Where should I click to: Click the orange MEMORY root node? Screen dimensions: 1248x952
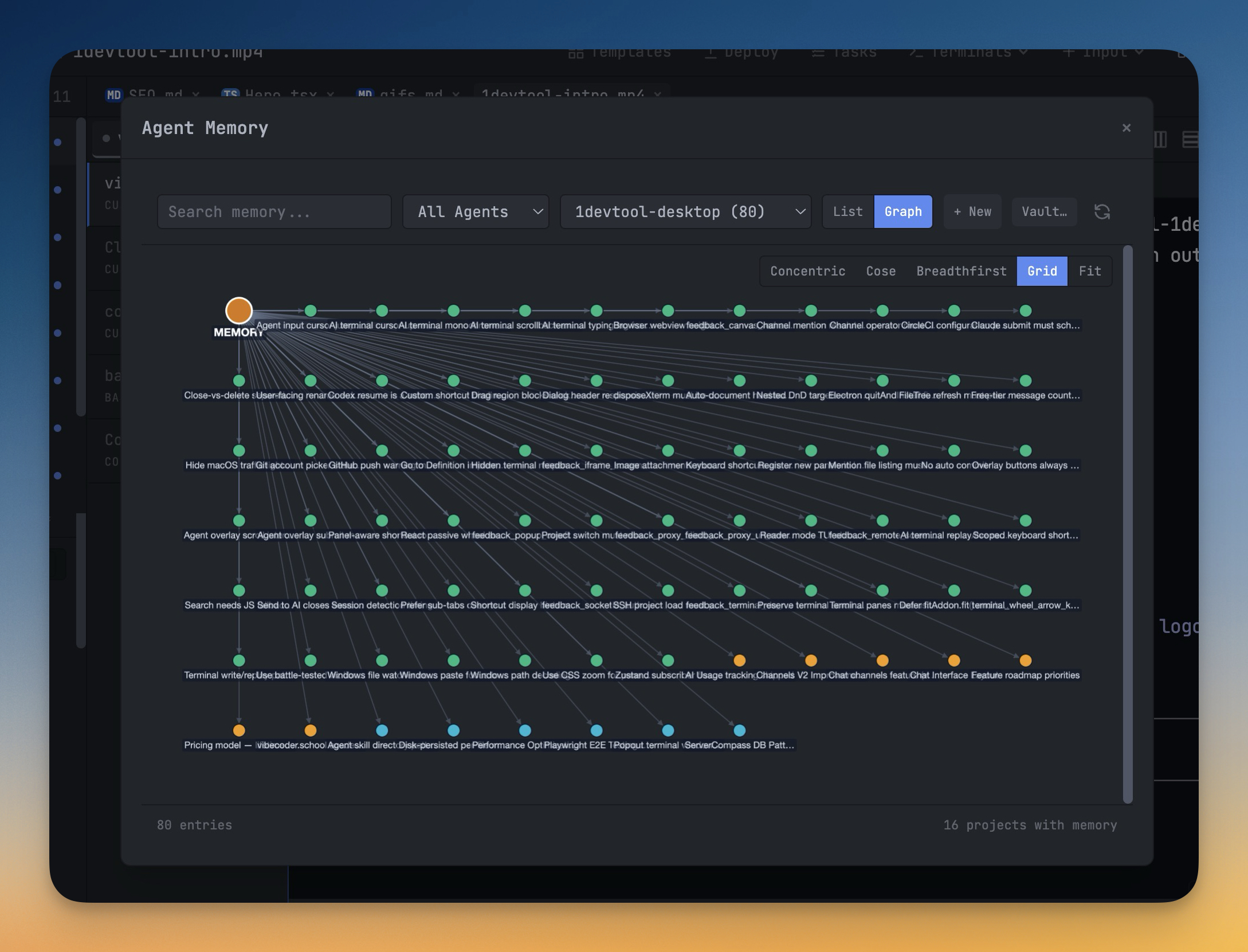click(x=239, y=310)
